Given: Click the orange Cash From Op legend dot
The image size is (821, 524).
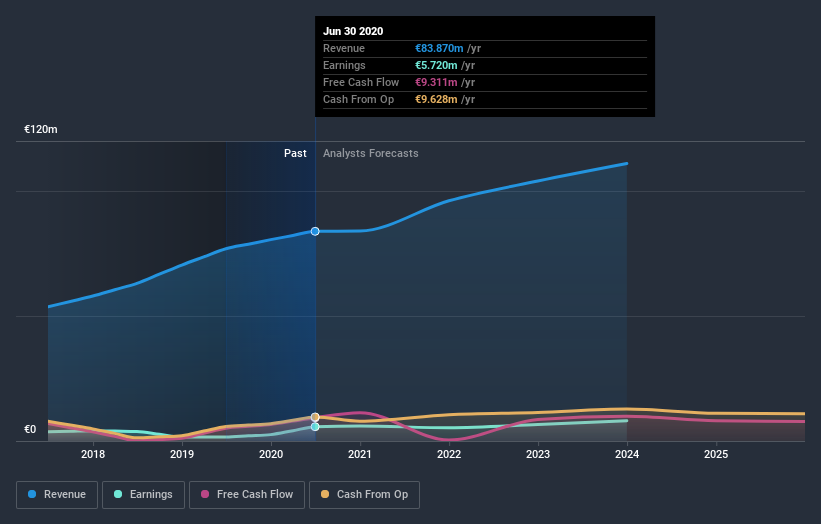Looking at the screenshot, I should pos(325,494).
